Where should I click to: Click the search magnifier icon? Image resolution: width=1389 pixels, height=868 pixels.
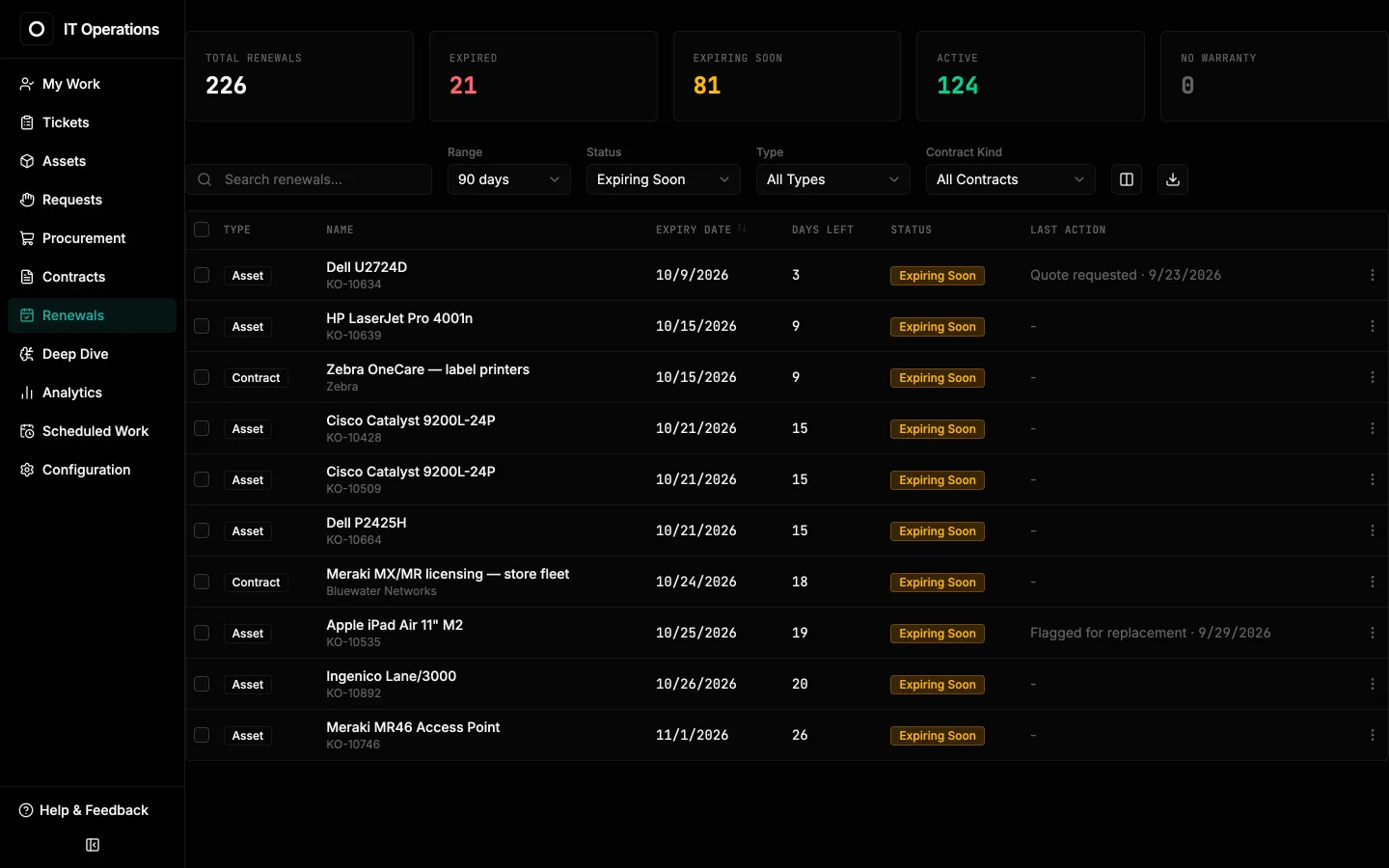[204, 179]
